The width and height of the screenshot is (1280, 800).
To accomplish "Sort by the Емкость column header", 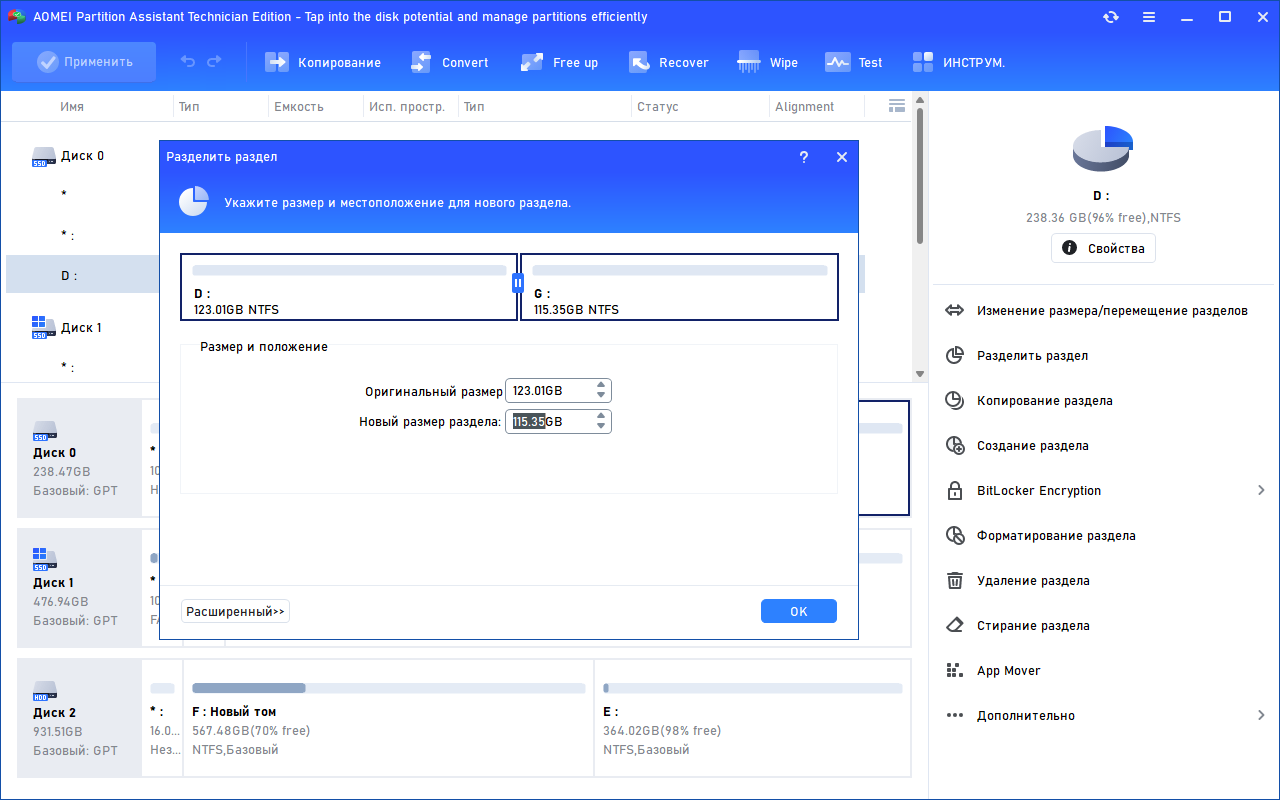I will coord(299,107).
